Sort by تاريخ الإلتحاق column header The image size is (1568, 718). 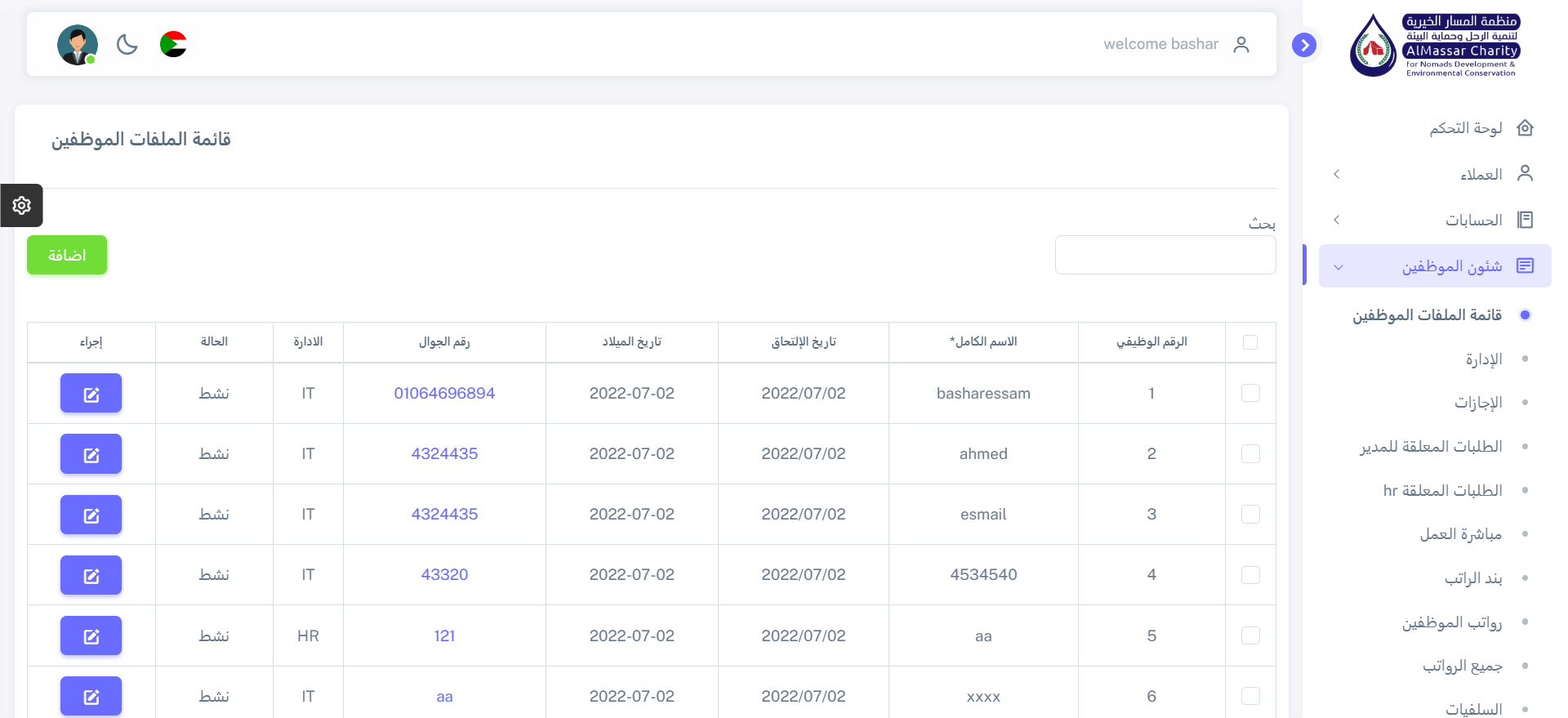804,341
